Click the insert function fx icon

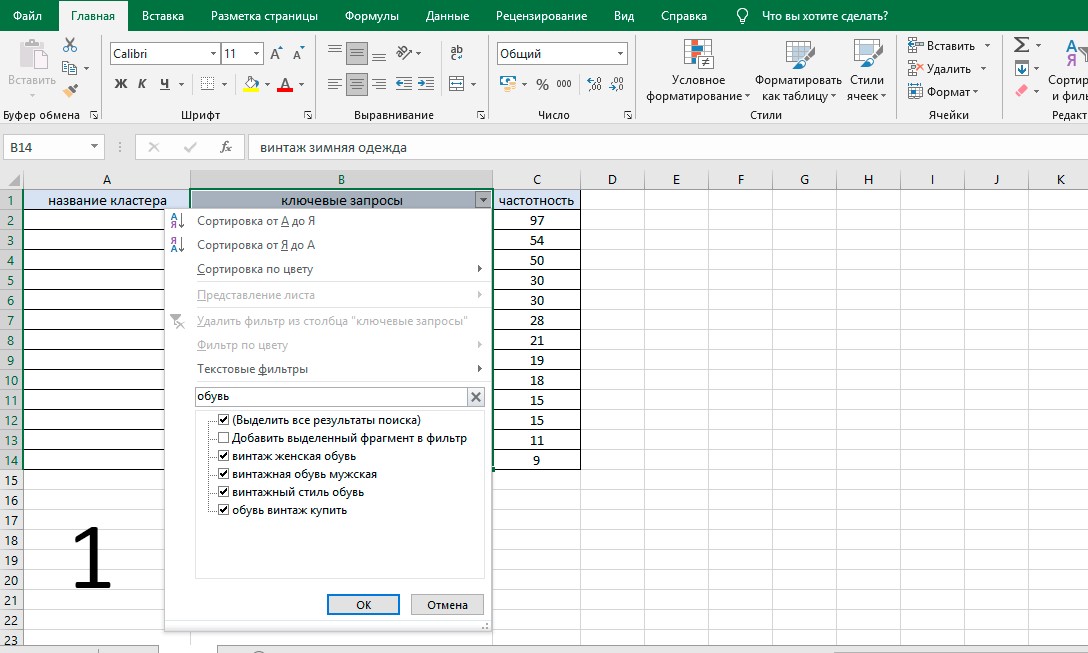(226, 147)
